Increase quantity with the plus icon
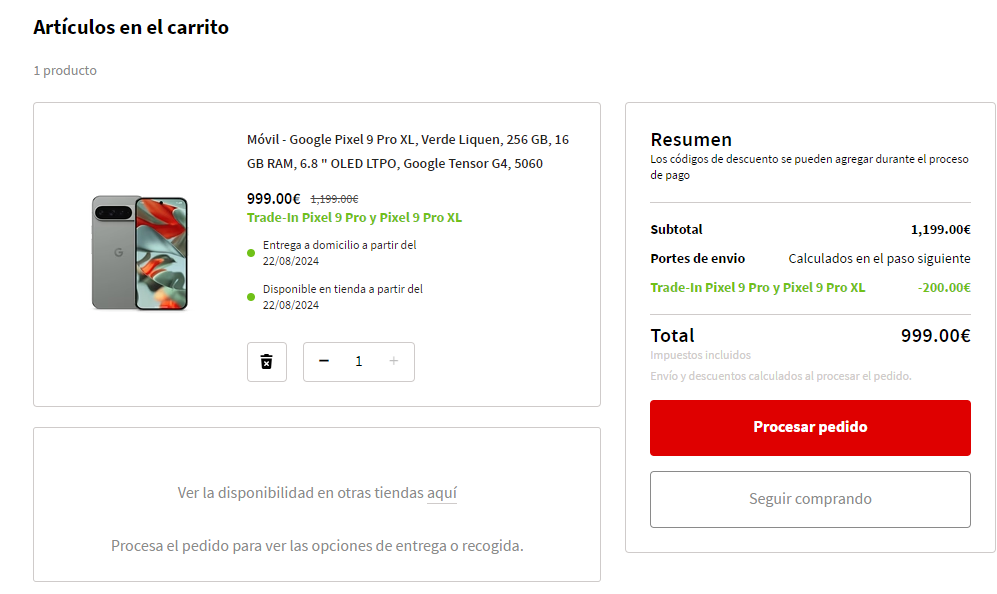The image size is (997, 594). click(x=394, y=362)
